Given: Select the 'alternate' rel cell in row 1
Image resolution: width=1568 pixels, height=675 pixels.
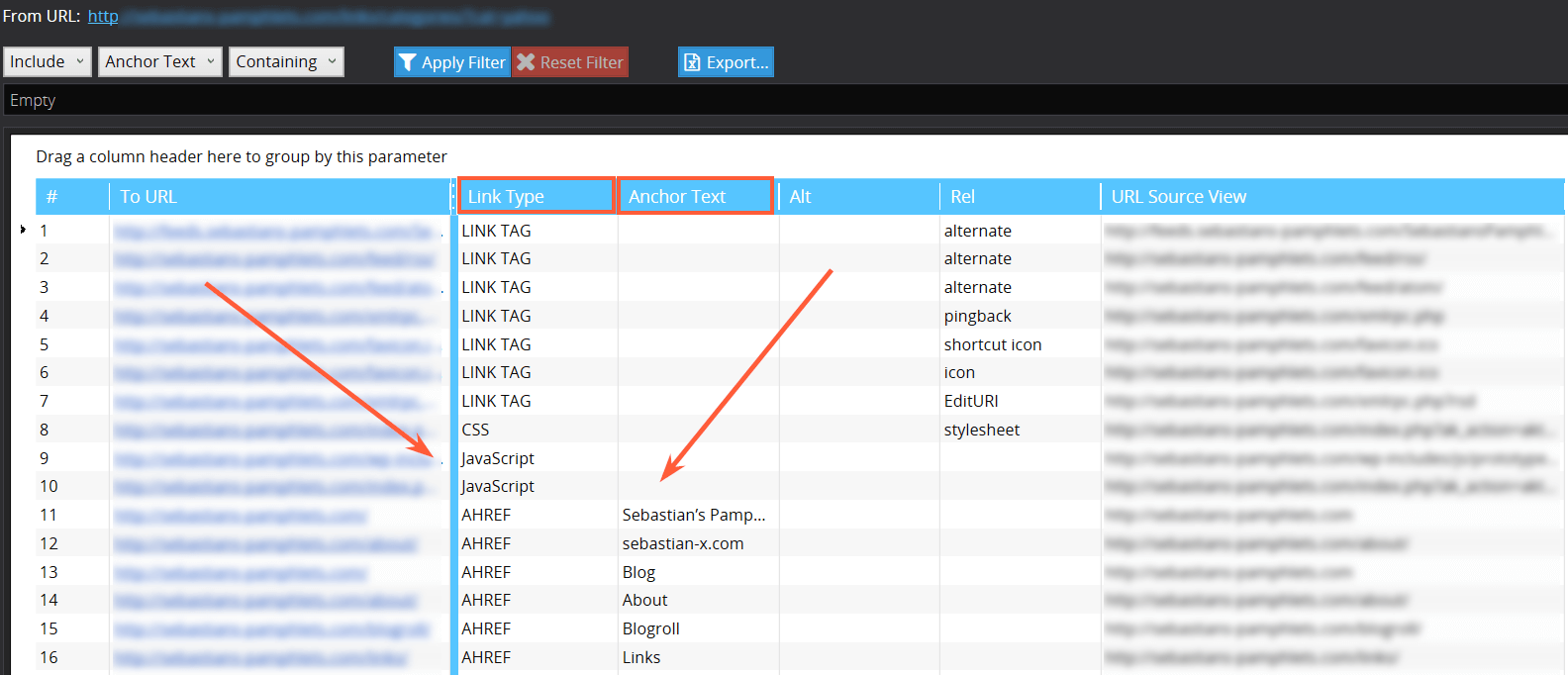Looking at the screenshot, I should [1020, 231].
